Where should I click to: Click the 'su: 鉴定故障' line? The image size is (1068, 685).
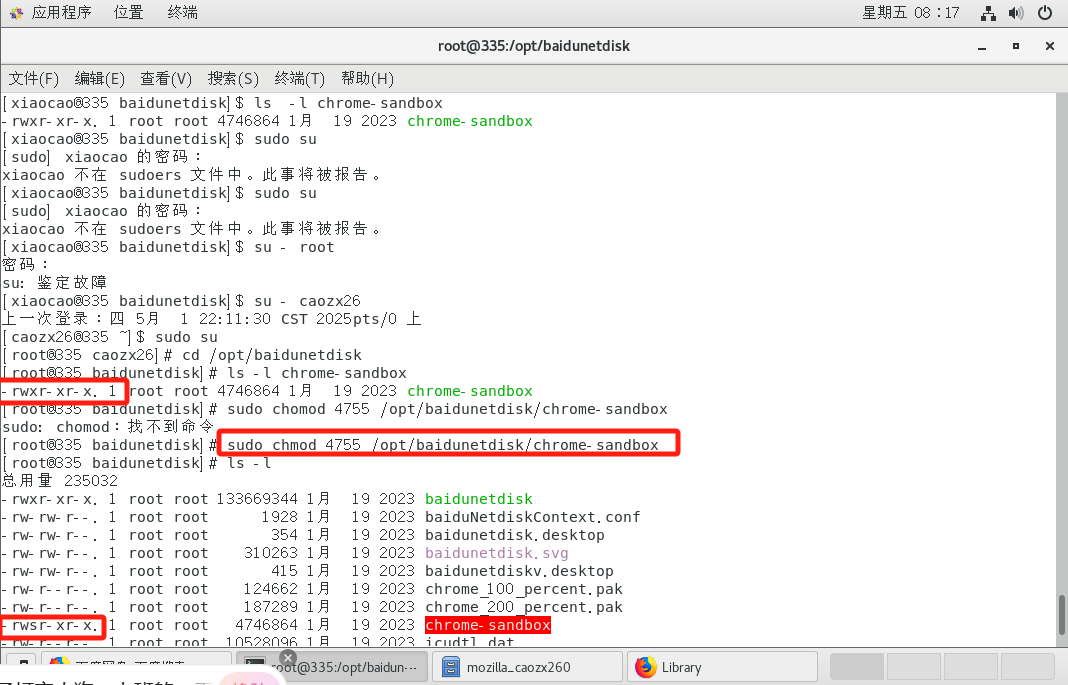point(54,283)
